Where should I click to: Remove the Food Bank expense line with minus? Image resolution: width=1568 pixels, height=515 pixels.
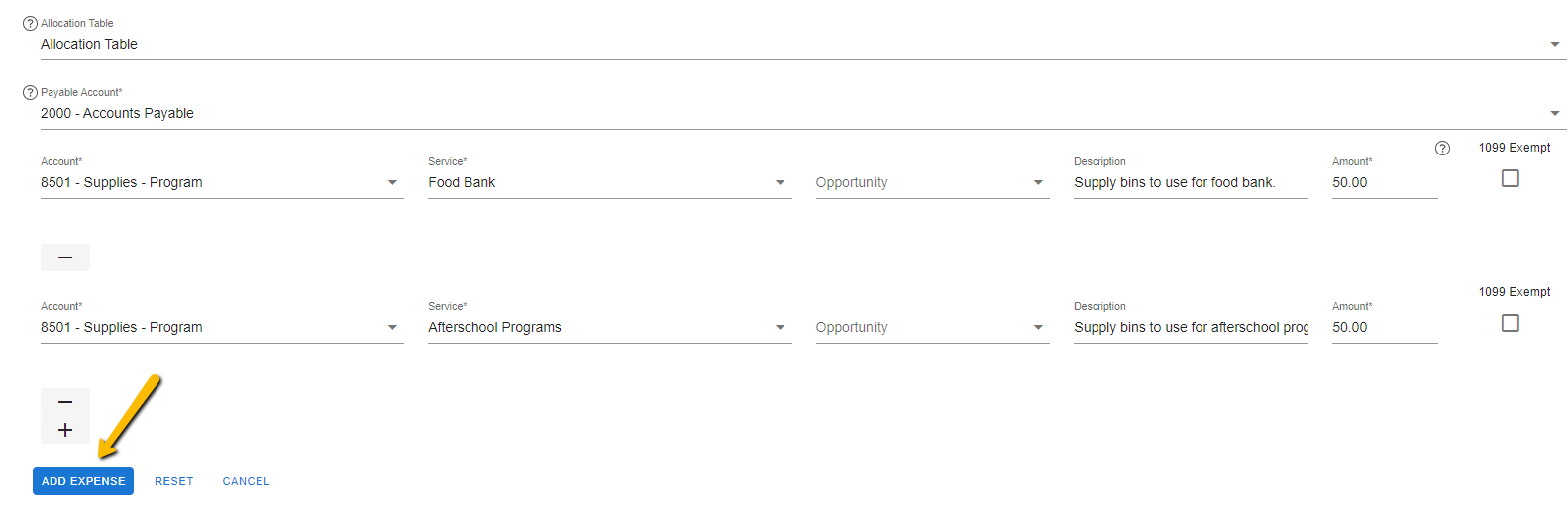point(65,257)
